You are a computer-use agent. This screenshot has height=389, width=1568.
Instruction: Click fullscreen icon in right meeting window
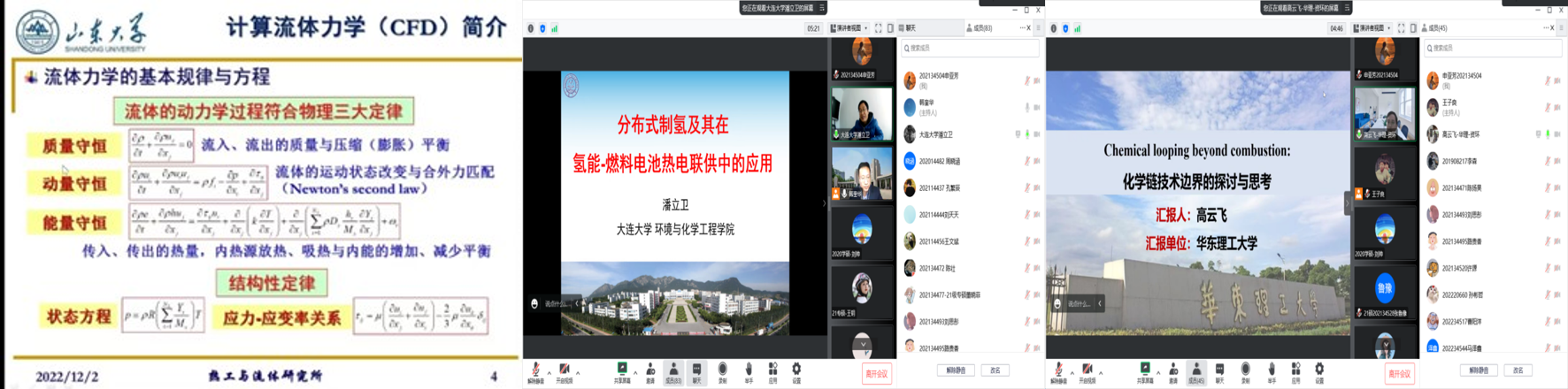click(x=1401, y=28)
